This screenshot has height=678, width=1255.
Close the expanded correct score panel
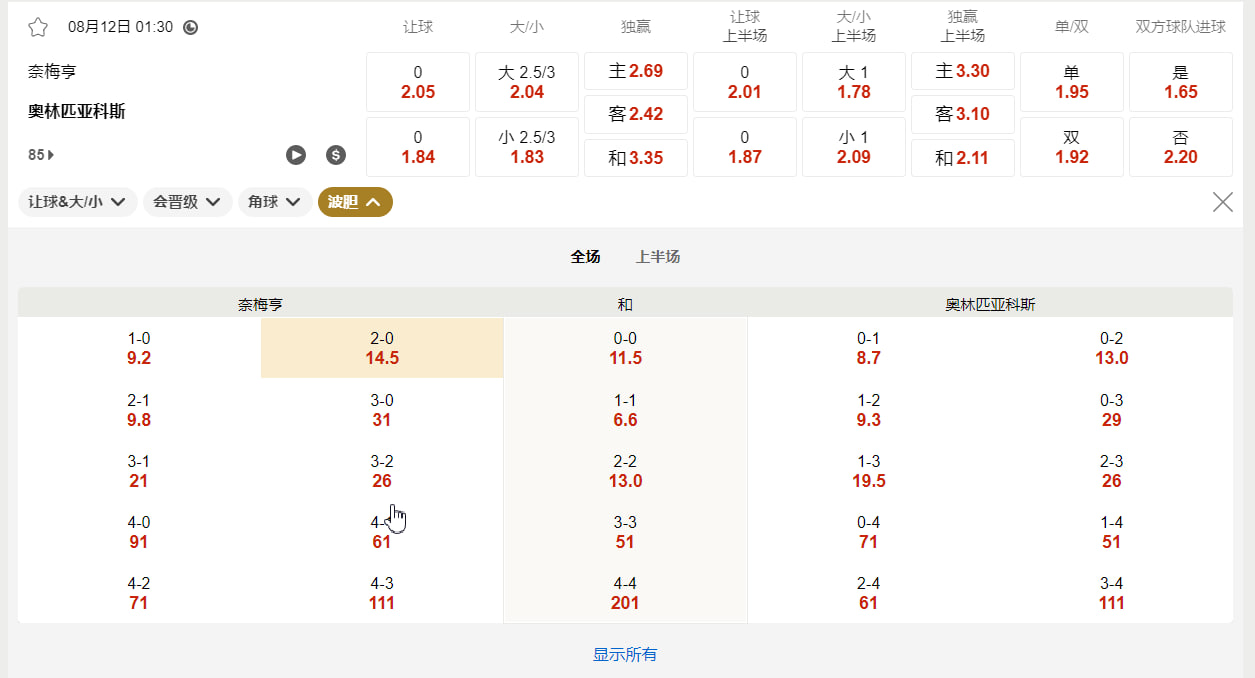1222,202
